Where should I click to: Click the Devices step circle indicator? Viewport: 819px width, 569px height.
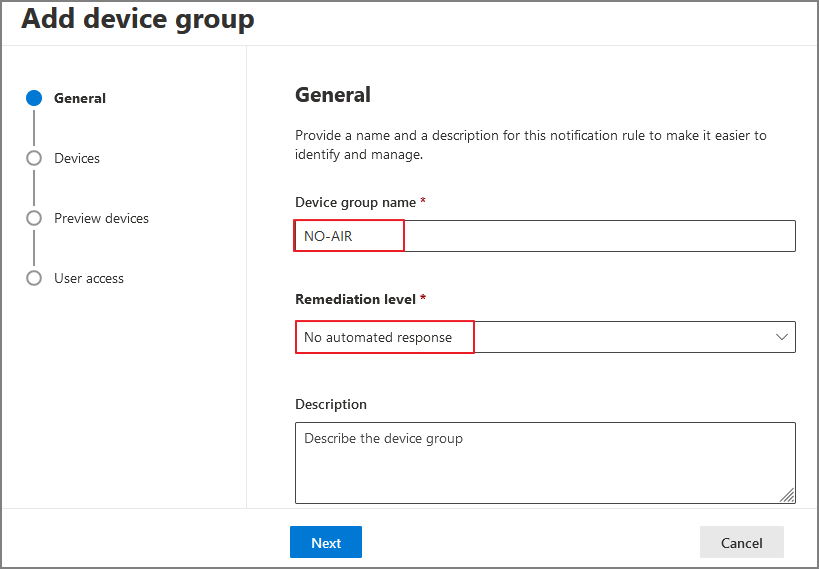click(x=34, y=158)
